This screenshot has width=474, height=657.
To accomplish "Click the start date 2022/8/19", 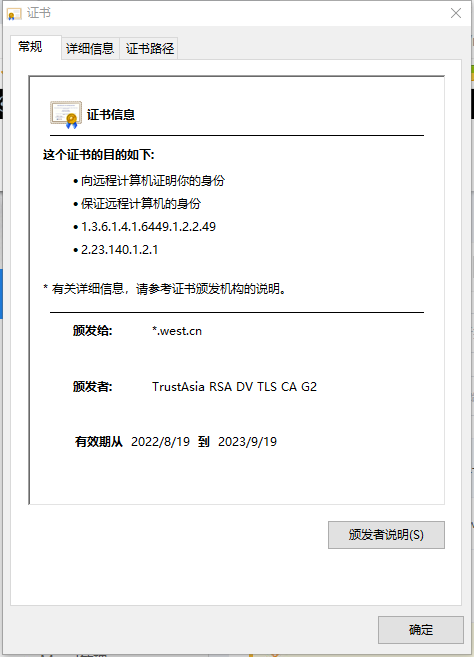I will coord(161,442).
